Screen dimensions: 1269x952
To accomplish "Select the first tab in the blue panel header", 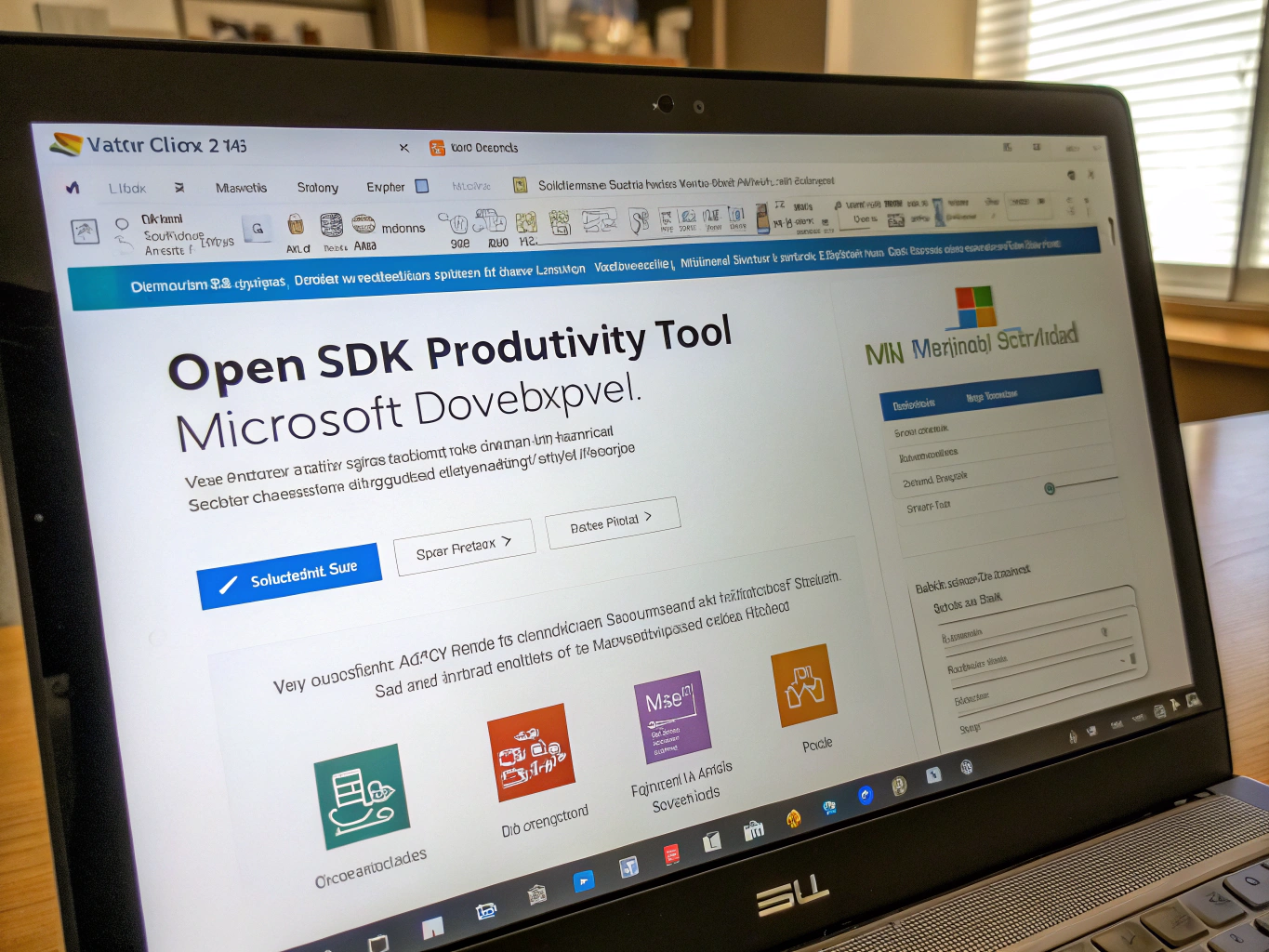I will pyautogui.click(x=915, y=404).
